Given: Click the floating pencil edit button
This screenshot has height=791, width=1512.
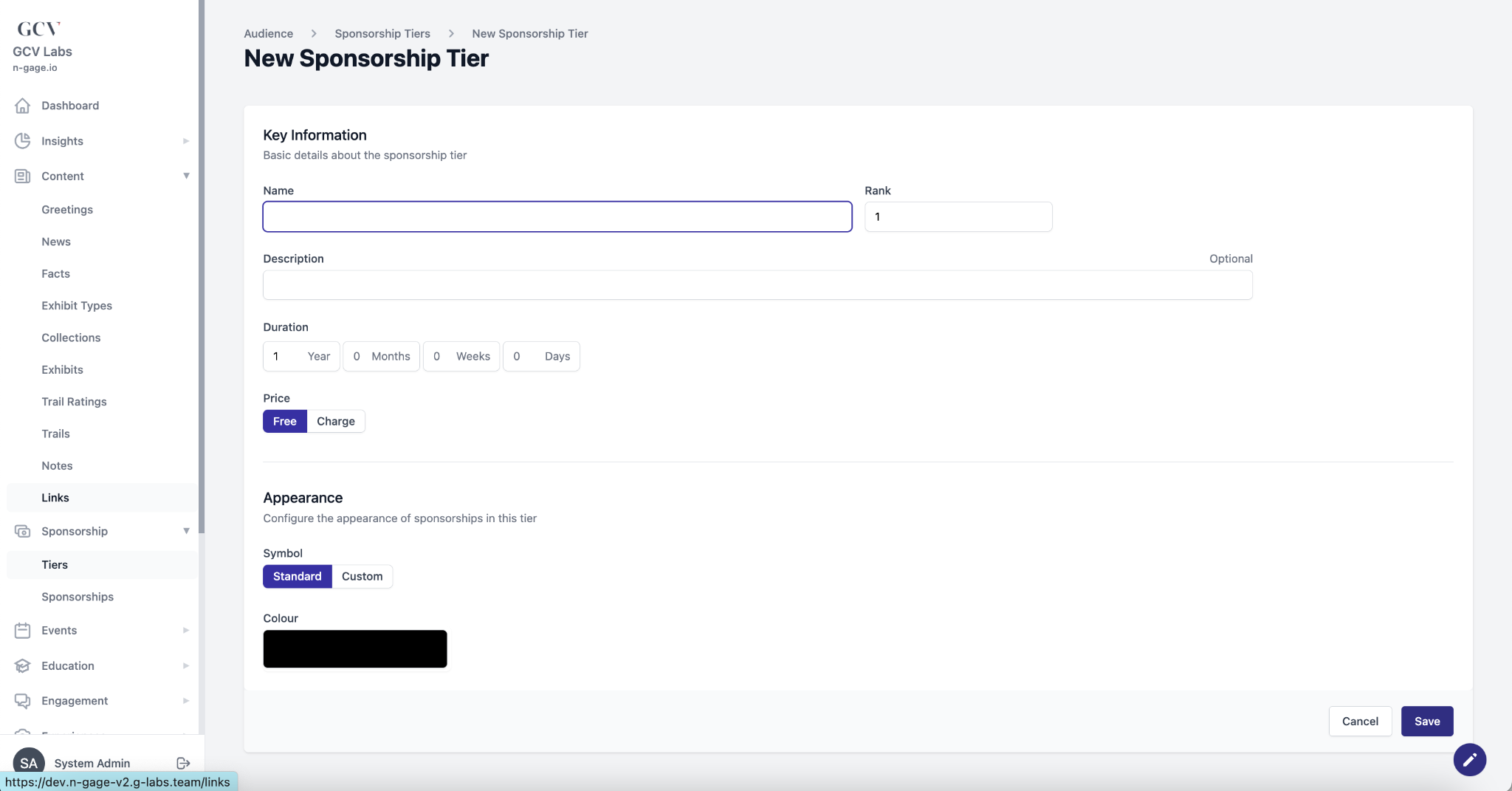Looking at the screenshot, I should coord(1469,759).
